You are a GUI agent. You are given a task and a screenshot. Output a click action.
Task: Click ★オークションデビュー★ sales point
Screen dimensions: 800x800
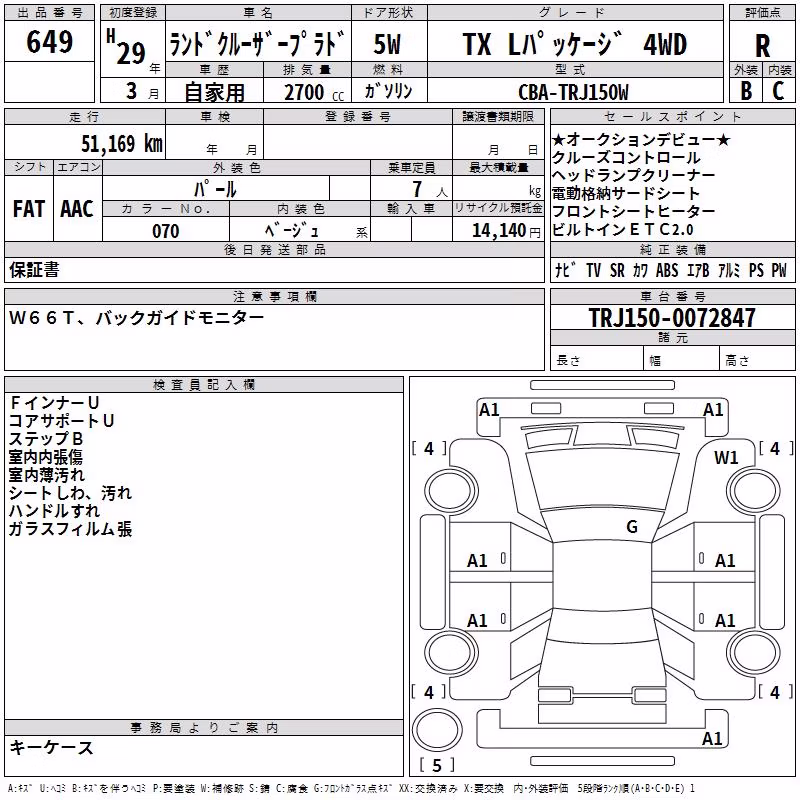[641, 139]
